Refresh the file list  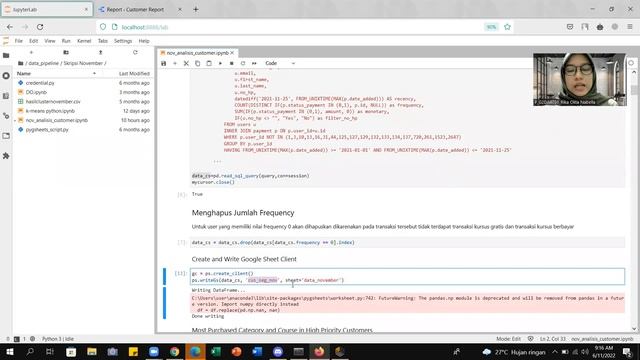[x=135, y=52]
